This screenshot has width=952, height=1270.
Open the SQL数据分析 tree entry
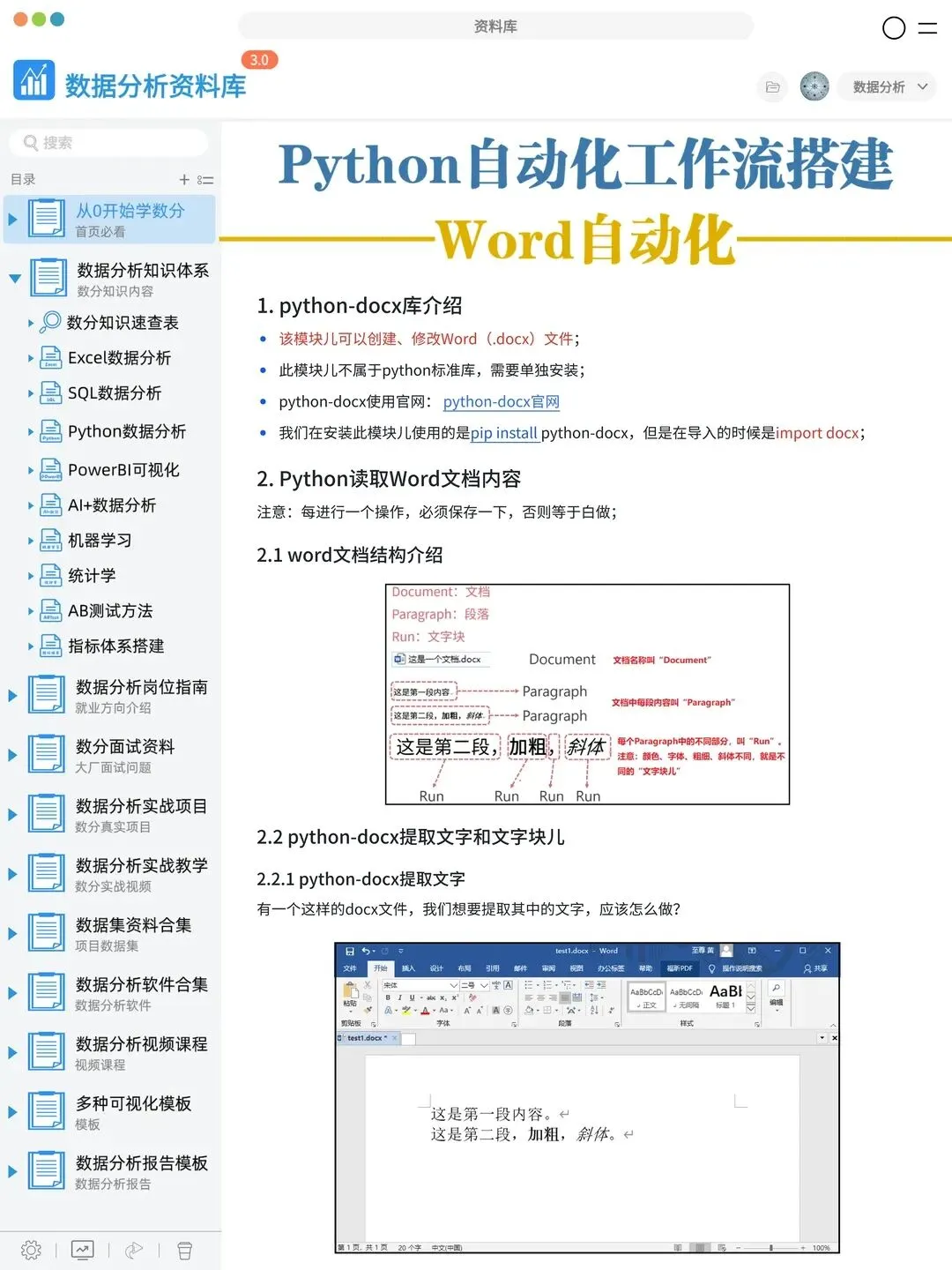coord(115,393)
